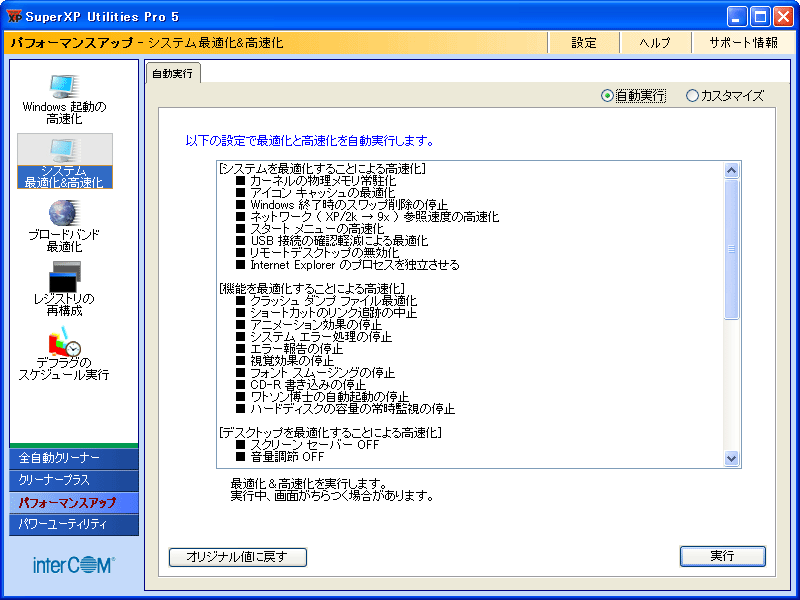Click the settings list scrollbar thumb
Viewport: 800px width, 600px height.
pyautogui.click(x=731, y=249)
